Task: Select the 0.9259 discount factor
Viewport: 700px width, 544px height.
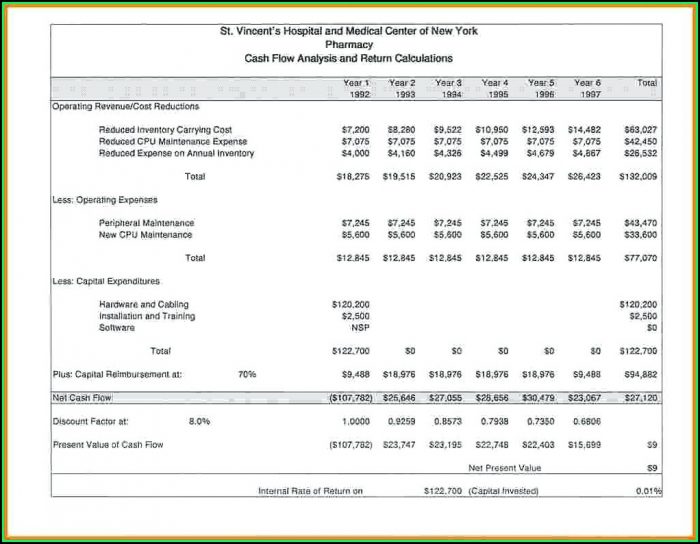Action: (x=401, y=421)
